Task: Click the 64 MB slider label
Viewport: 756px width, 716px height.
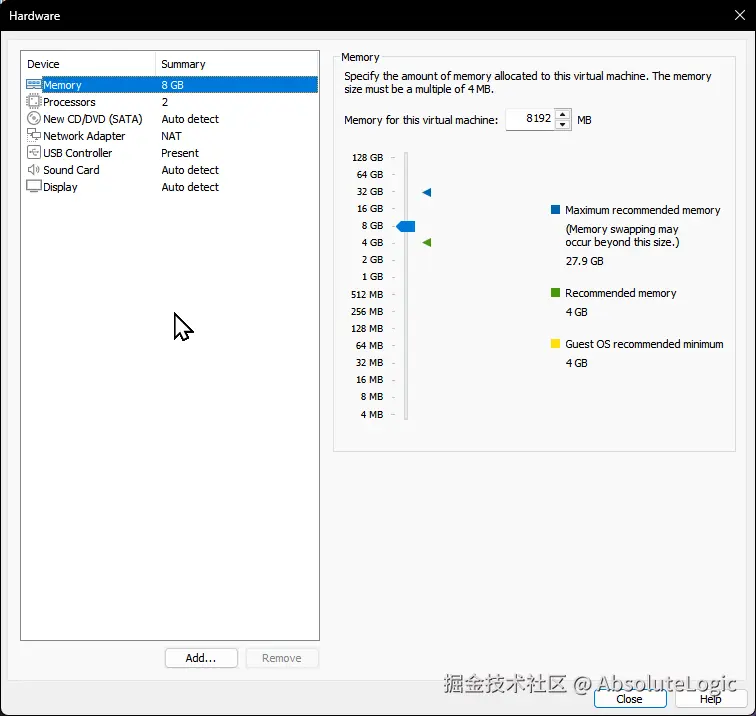Action: 369,345
